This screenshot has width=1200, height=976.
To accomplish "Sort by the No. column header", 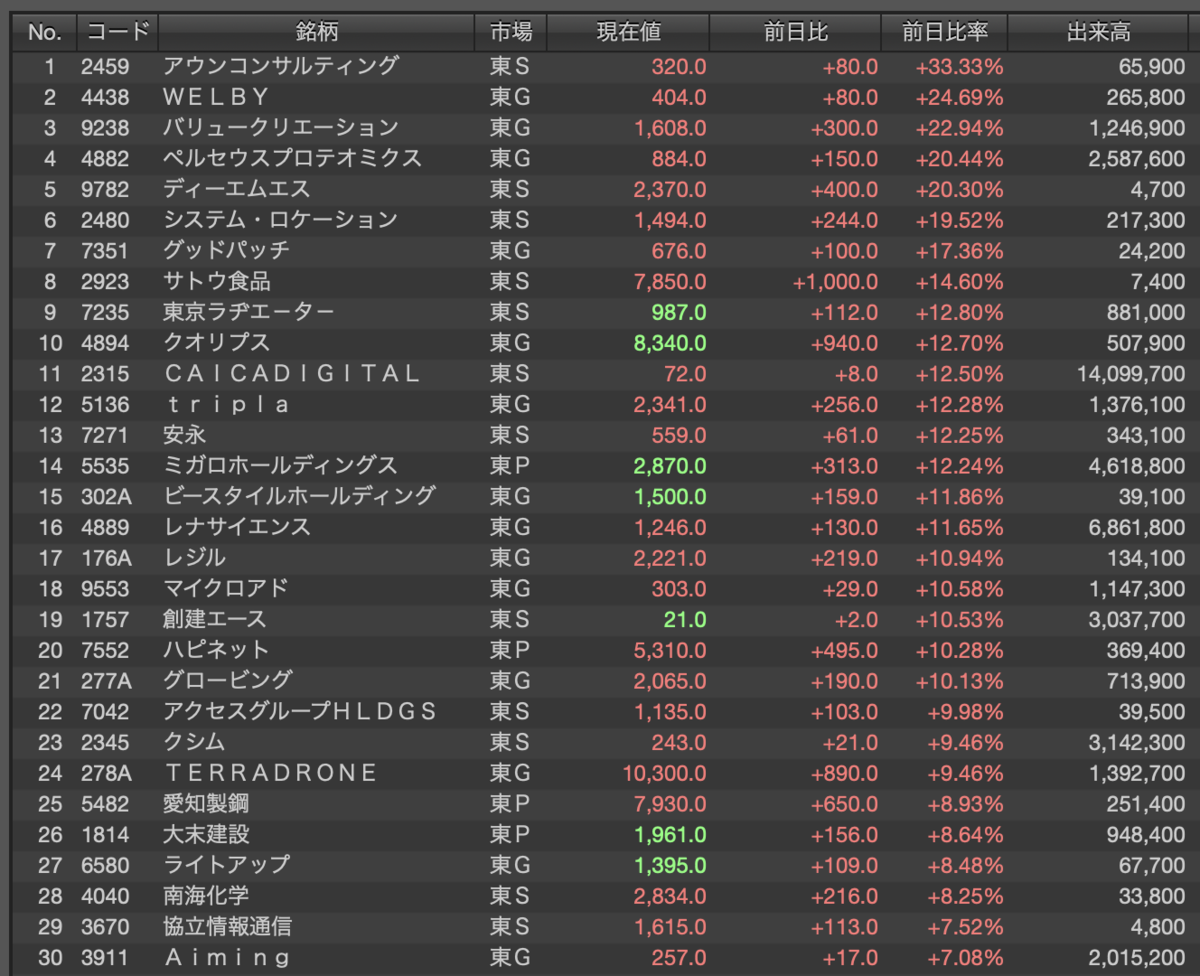I will pyautogui.click(x=44, y=32).
